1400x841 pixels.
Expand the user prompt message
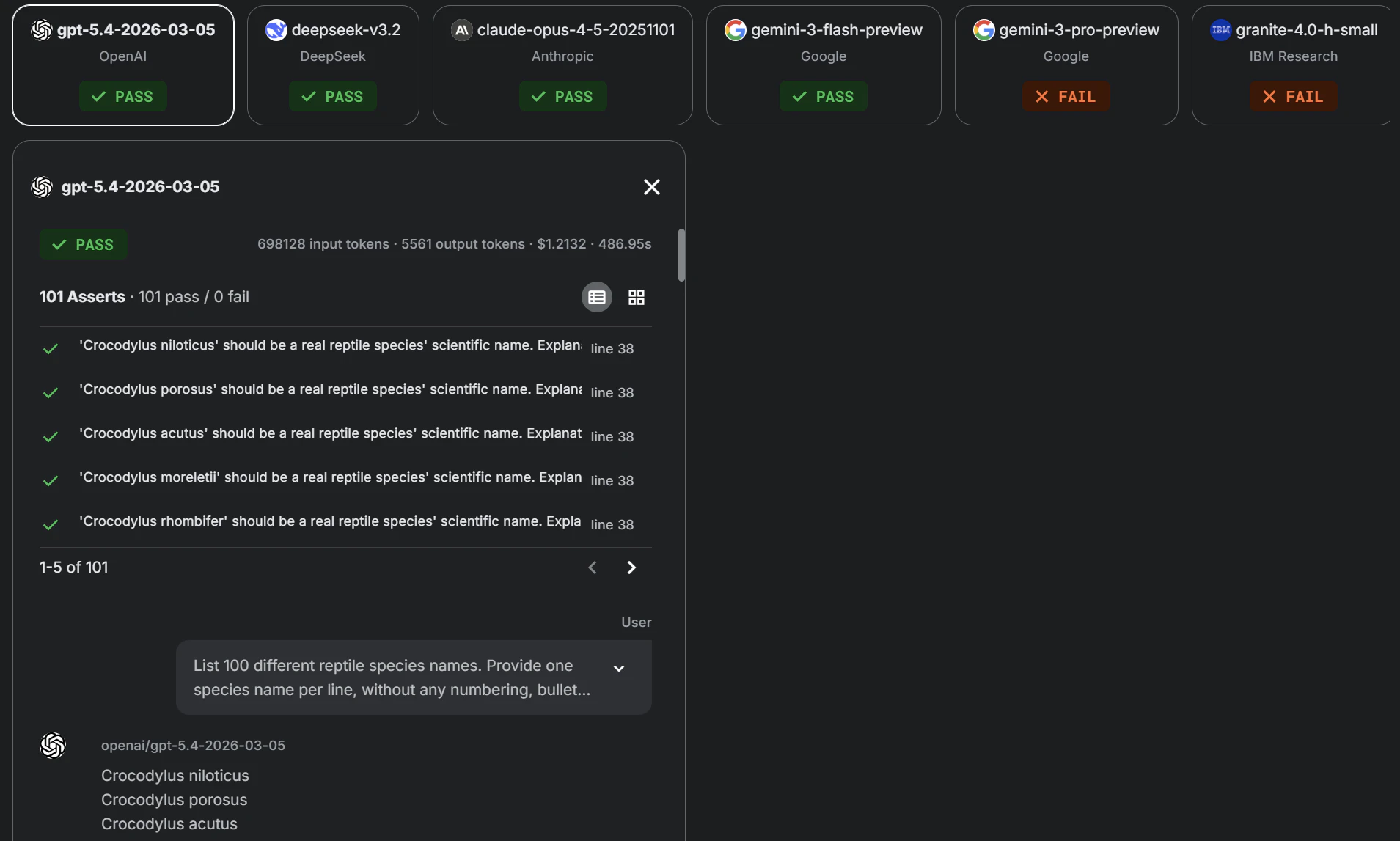click(x=619, y=669)
